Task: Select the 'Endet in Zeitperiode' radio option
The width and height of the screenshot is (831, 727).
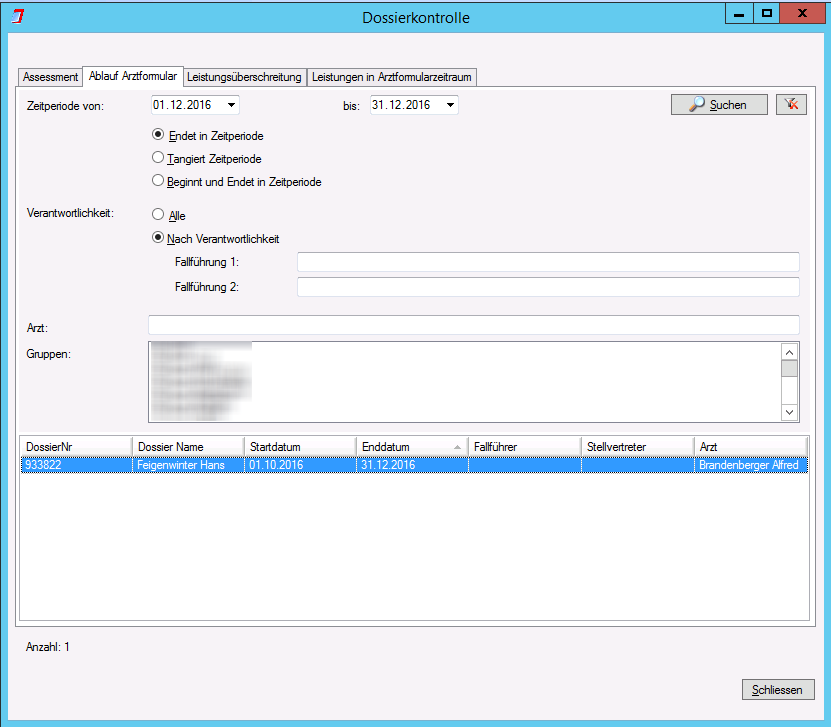Action: [158, 135]
